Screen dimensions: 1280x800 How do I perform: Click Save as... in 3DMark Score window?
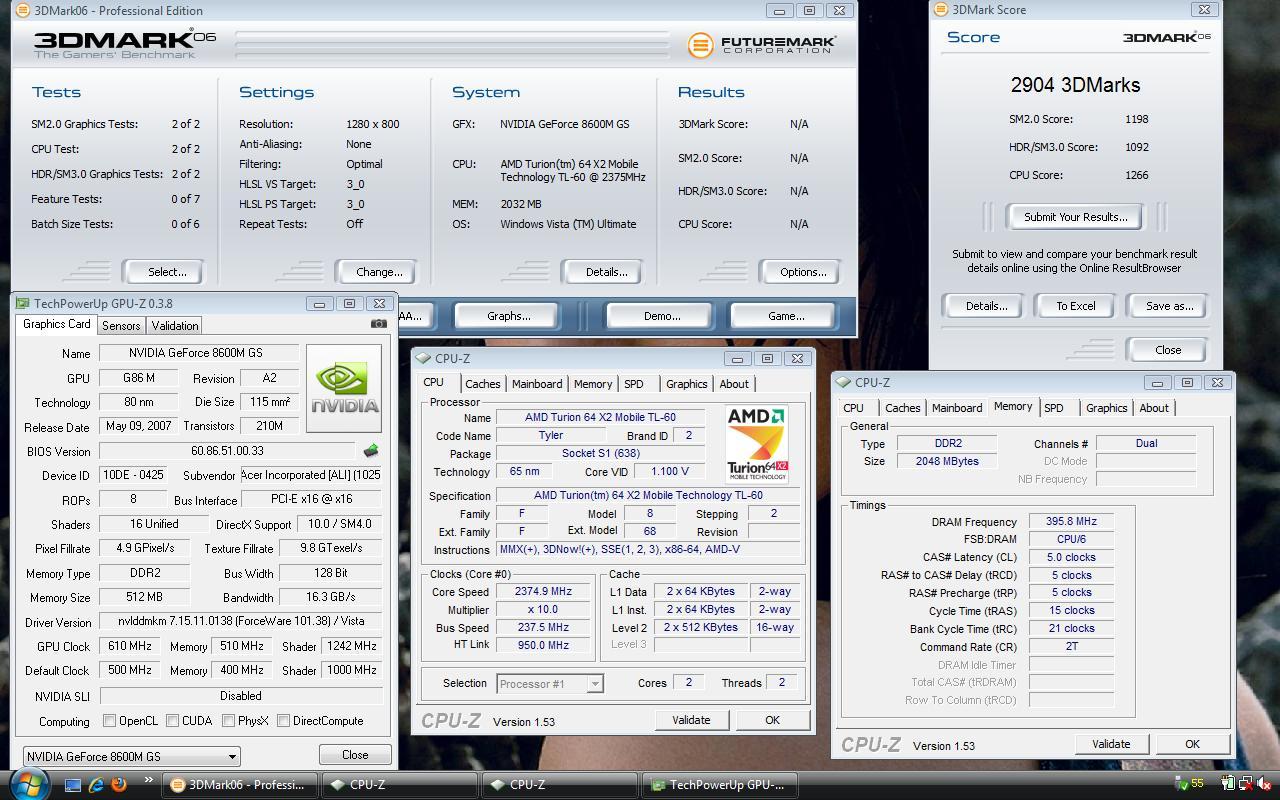coord(1169,306)
